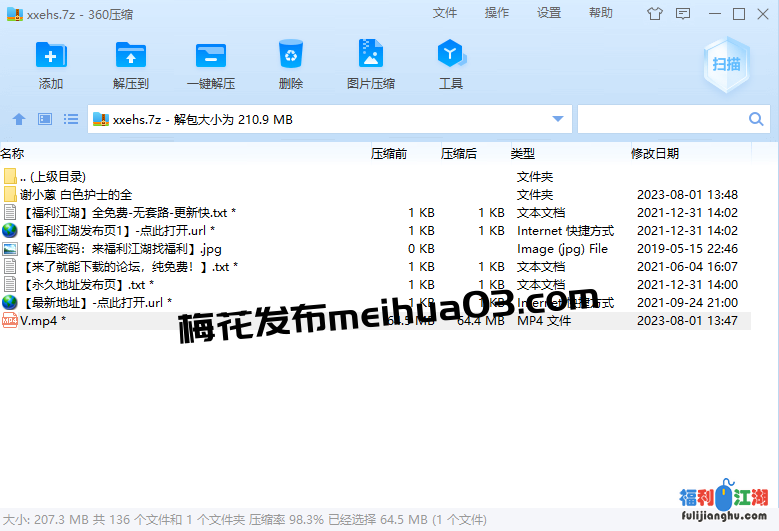Select file 【来了就能下载的论坛，纯免费！】.txt
779x531 pixels.
(x=131, y=267)
